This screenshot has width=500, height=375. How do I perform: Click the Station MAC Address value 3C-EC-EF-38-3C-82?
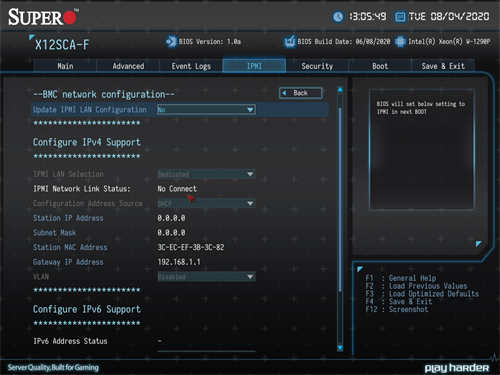click(x=191, y=247)
